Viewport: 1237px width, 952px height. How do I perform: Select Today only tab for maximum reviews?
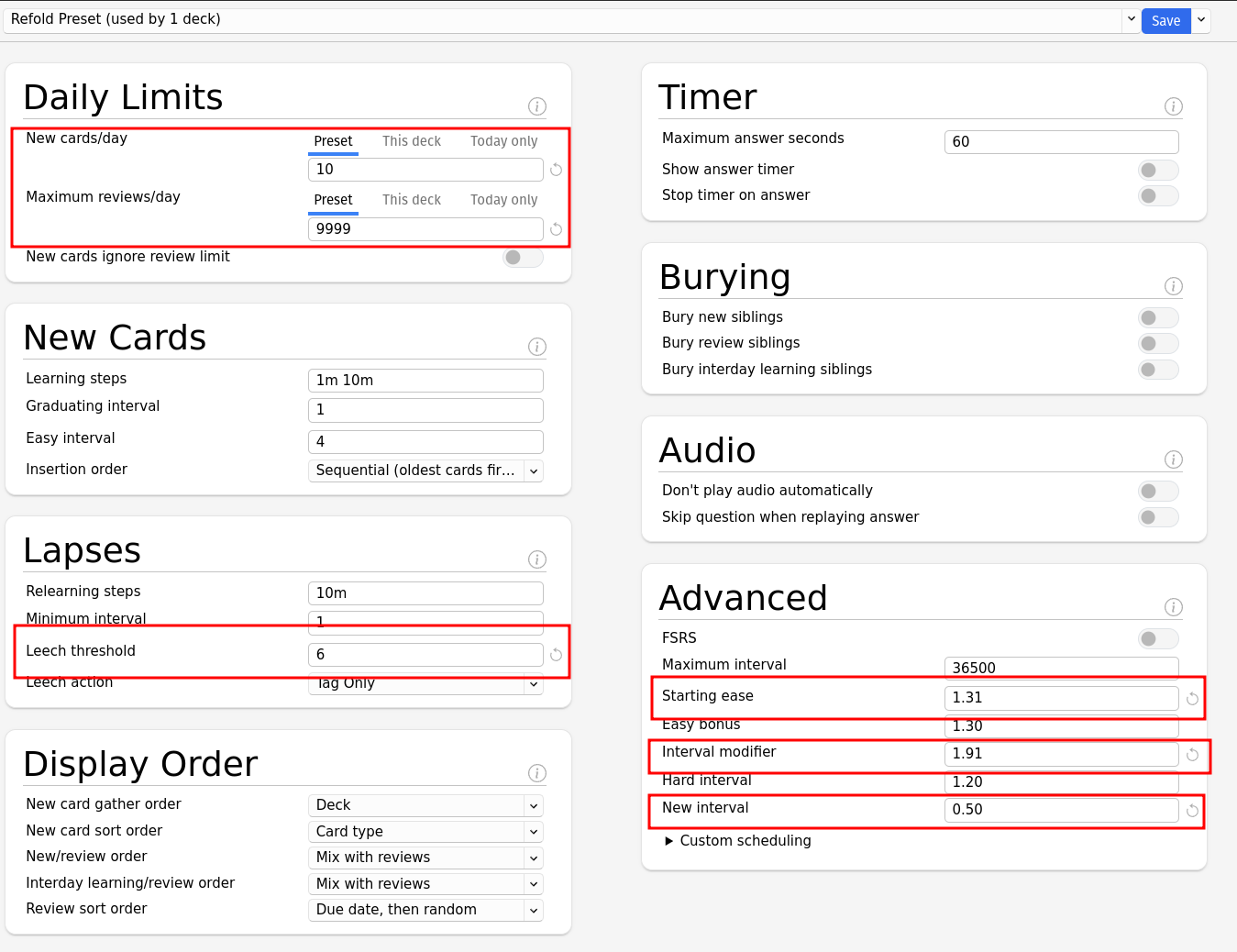(x=503, y=199)
